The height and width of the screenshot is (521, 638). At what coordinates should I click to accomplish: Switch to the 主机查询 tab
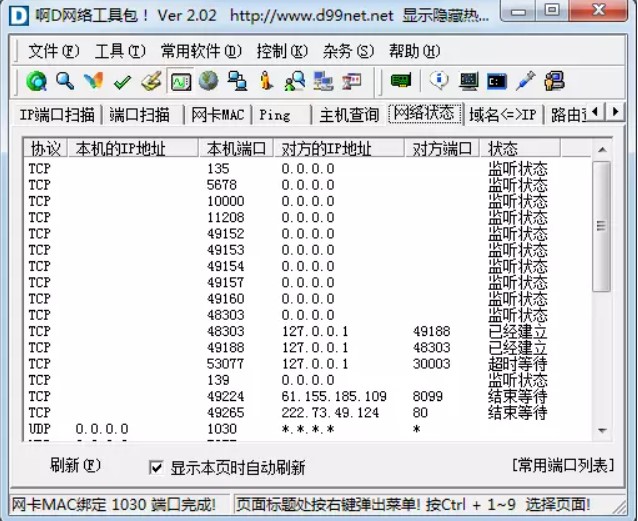point(349,115)
